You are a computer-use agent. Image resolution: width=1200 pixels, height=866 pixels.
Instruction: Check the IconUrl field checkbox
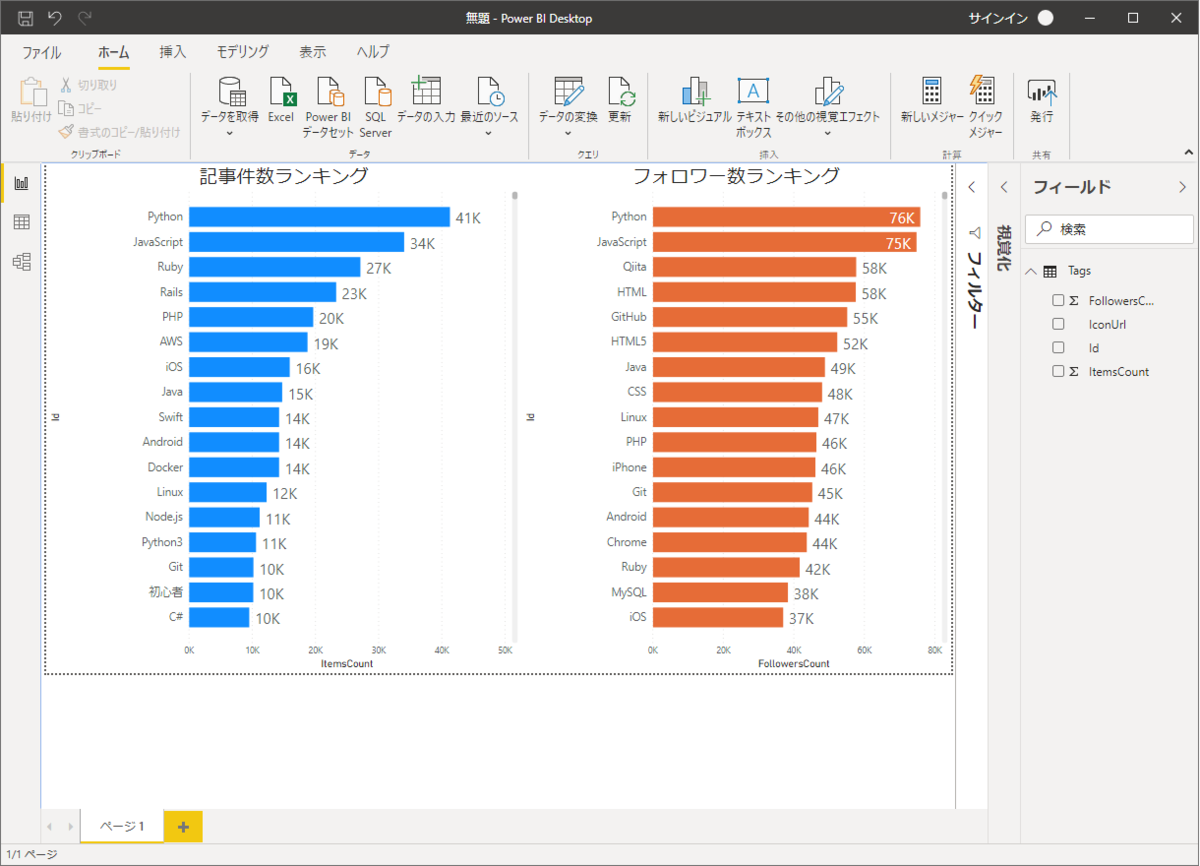point(1058,324)
